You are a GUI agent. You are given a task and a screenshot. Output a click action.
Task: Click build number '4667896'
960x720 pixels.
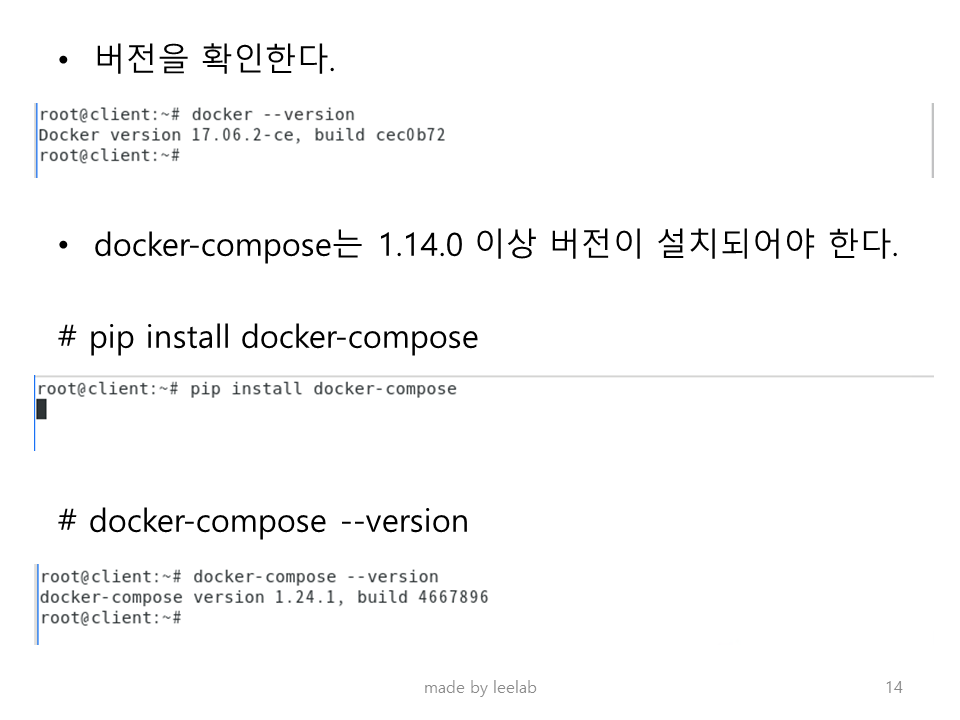(453, 597)
